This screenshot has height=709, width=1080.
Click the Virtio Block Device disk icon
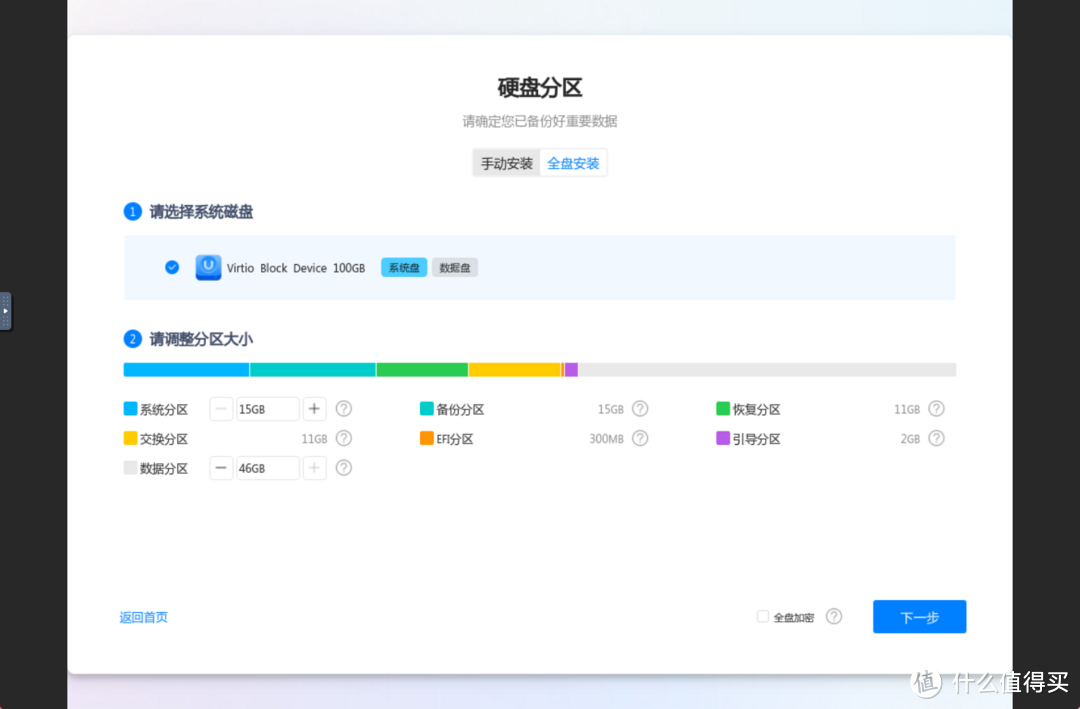(208, 267)
